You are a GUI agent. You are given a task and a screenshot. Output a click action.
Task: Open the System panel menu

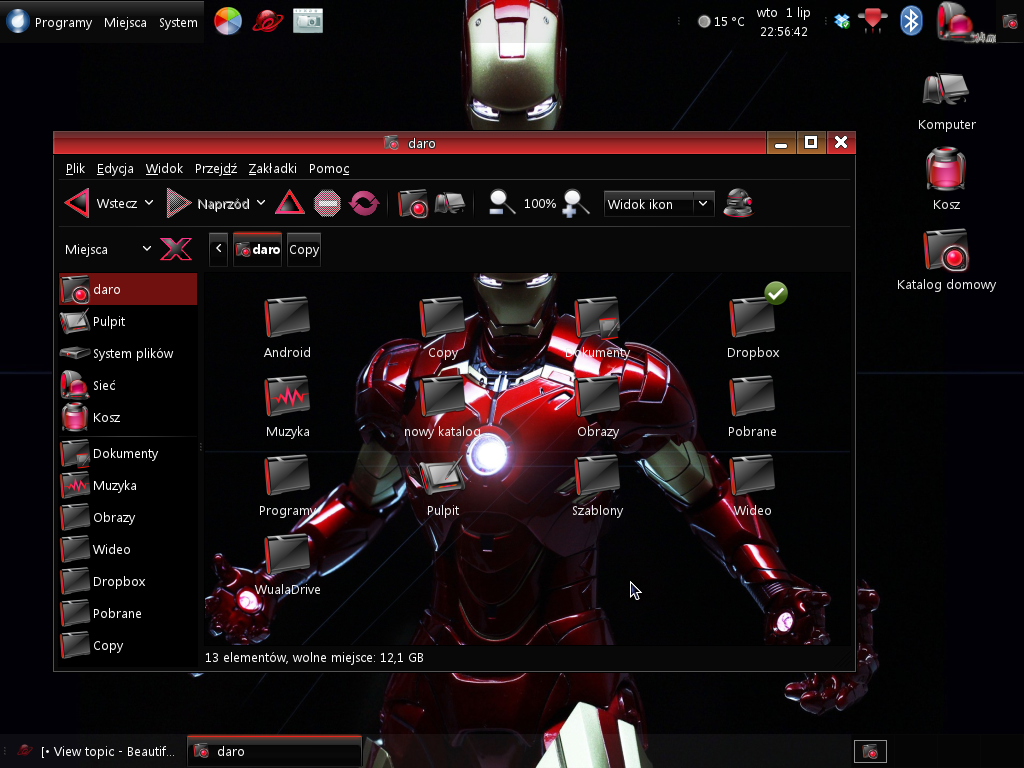point(178,22)
